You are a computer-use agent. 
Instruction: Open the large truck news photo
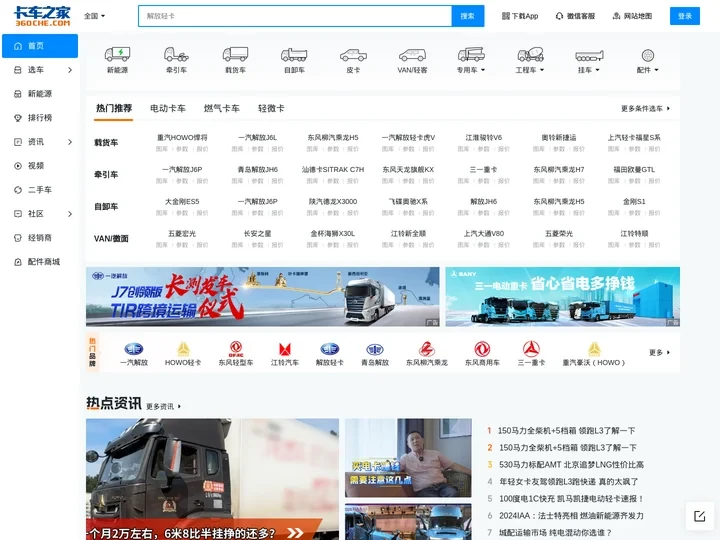pyautogui.click(x=212, y=479)
